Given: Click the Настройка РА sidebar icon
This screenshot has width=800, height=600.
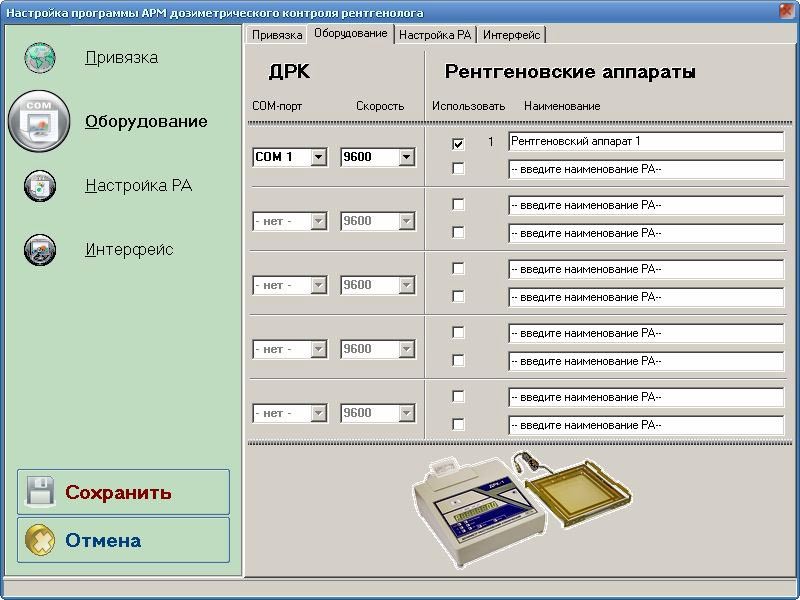Looking at the screenshot, I should tap(40, 186).
